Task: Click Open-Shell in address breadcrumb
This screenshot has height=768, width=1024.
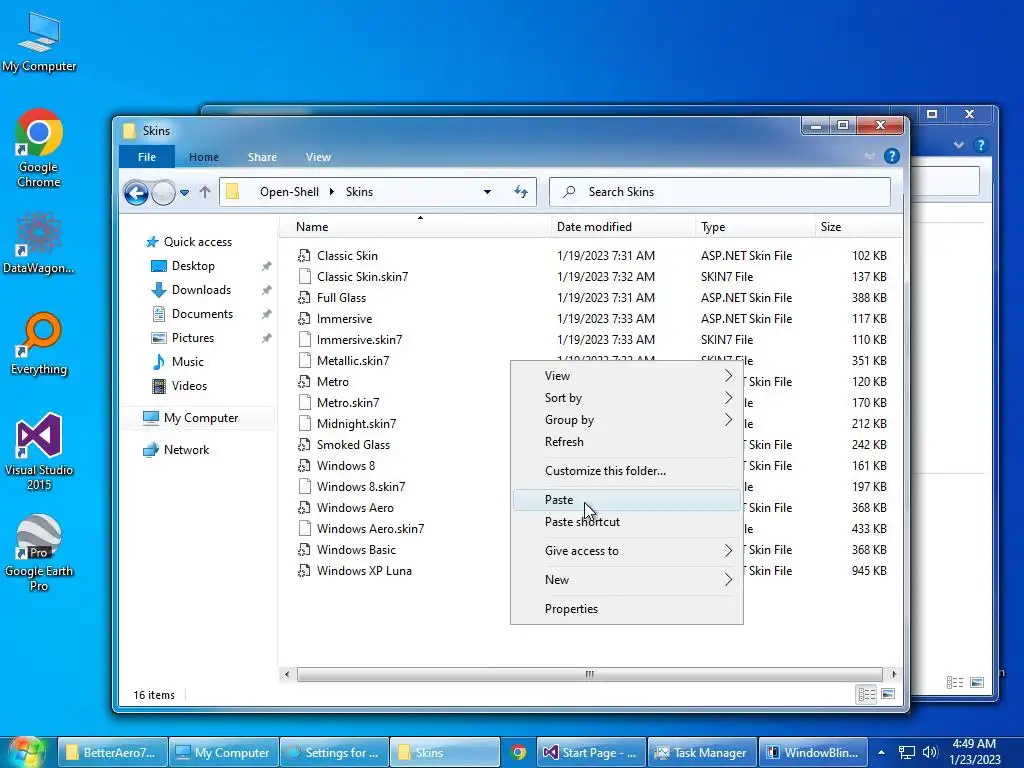Action: click(x=289, y=192)
